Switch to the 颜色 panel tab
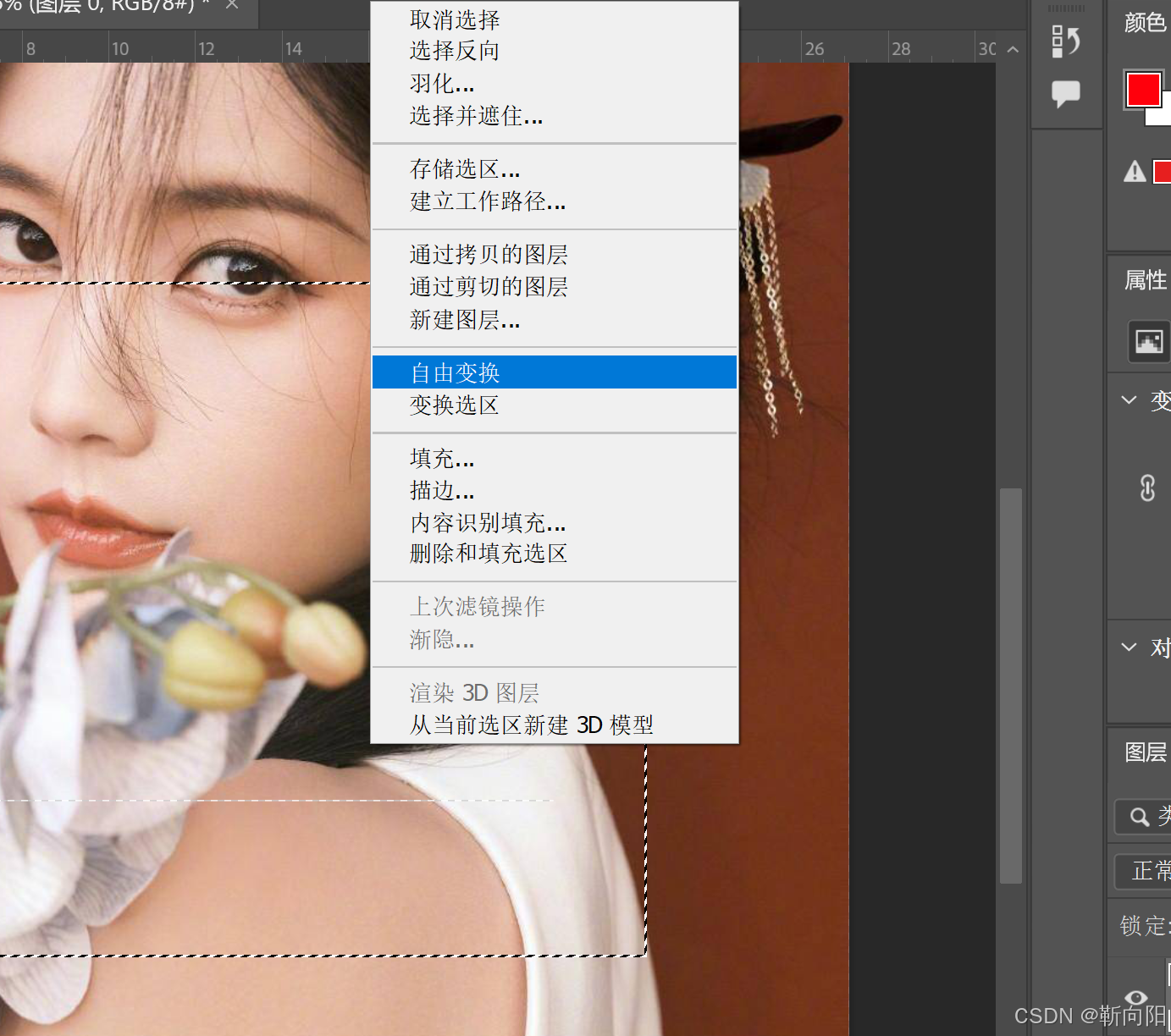Image resolution: width=1171 pixels, height=1036 pixels. [1146, 22]
